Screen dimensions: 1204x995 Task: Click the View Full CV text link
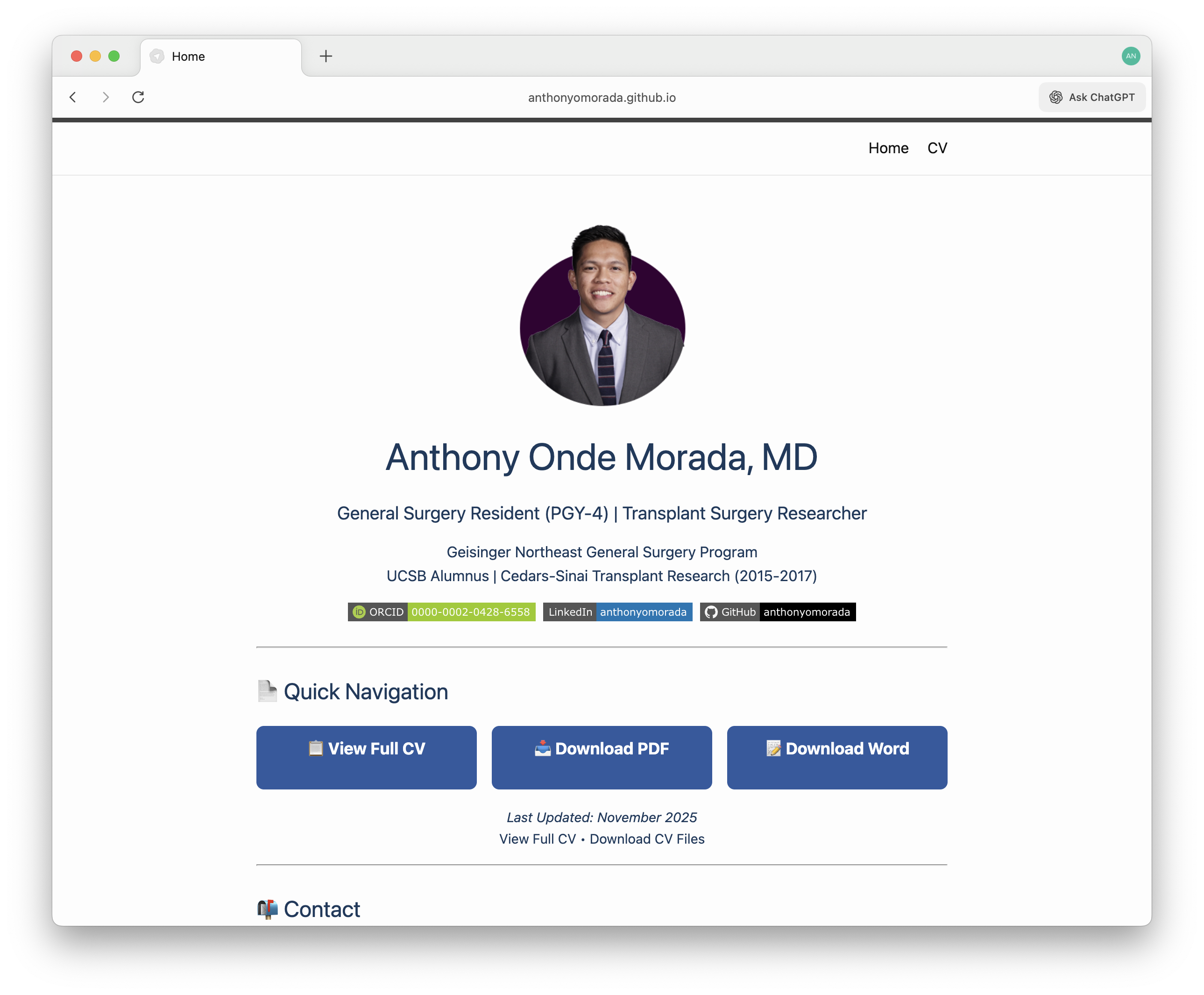(x=537, y=839)
